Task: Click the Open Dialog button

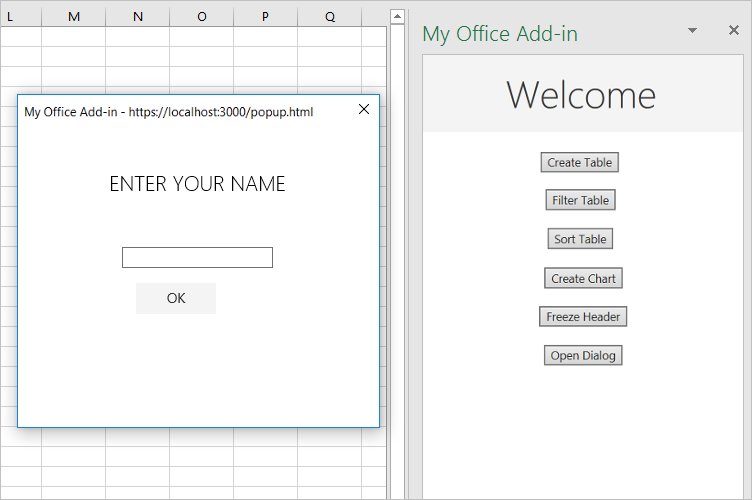Action: 583,355
